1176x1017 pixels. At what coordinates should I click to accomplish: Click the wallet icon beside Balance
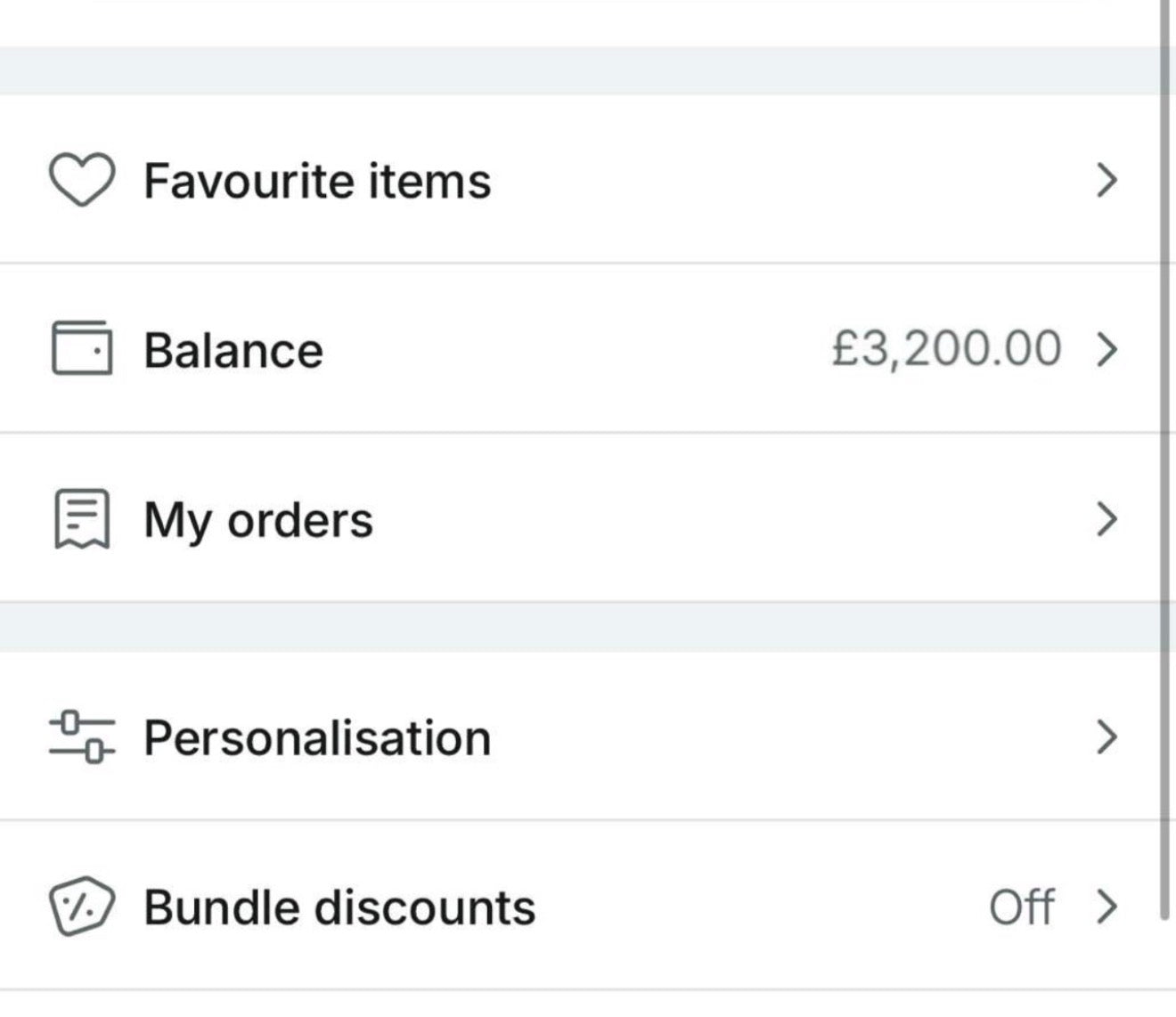click(x=82, y=348)
